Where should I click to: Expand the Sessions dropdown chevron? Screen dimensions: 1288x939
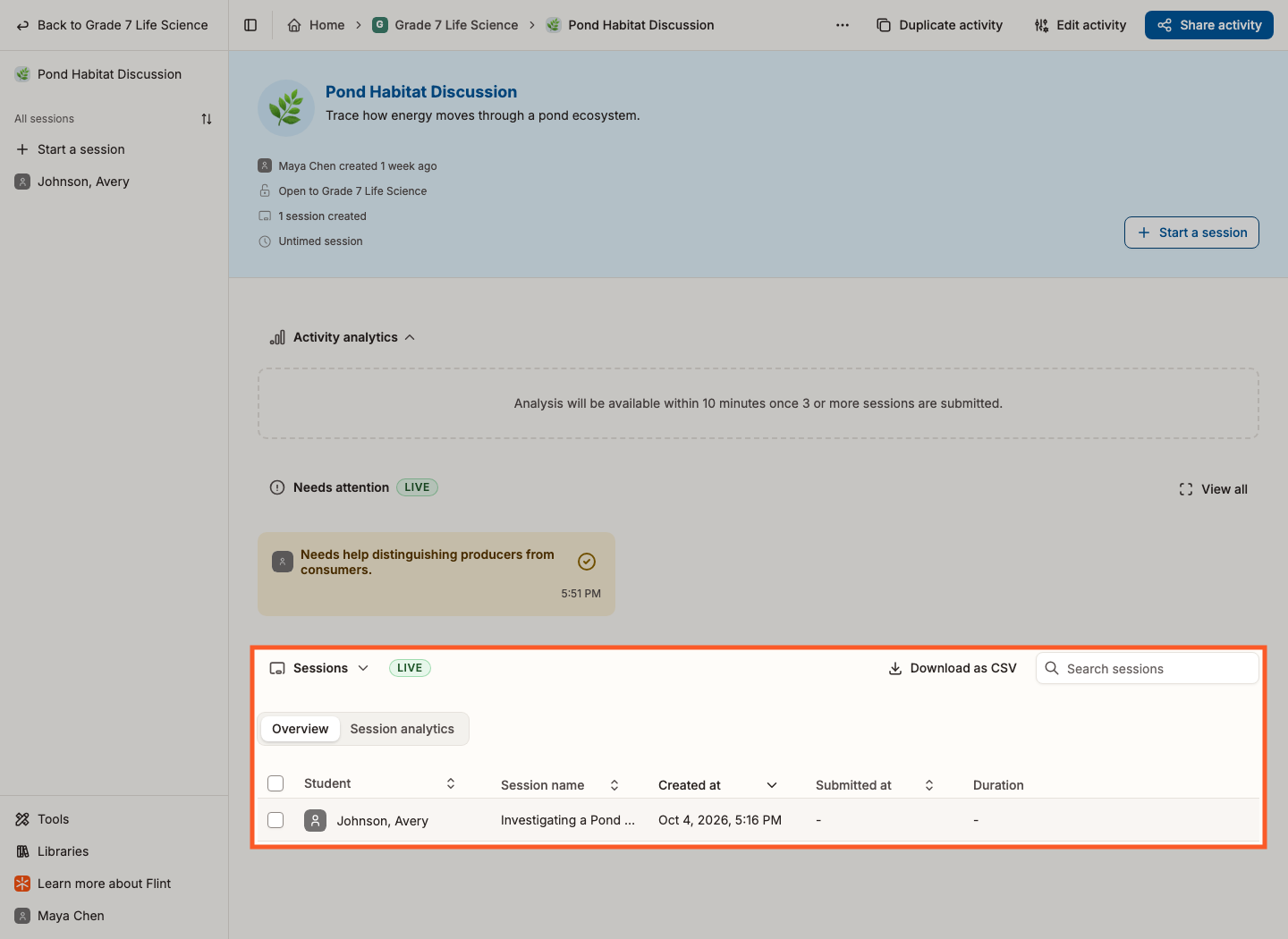click(363, 668)
